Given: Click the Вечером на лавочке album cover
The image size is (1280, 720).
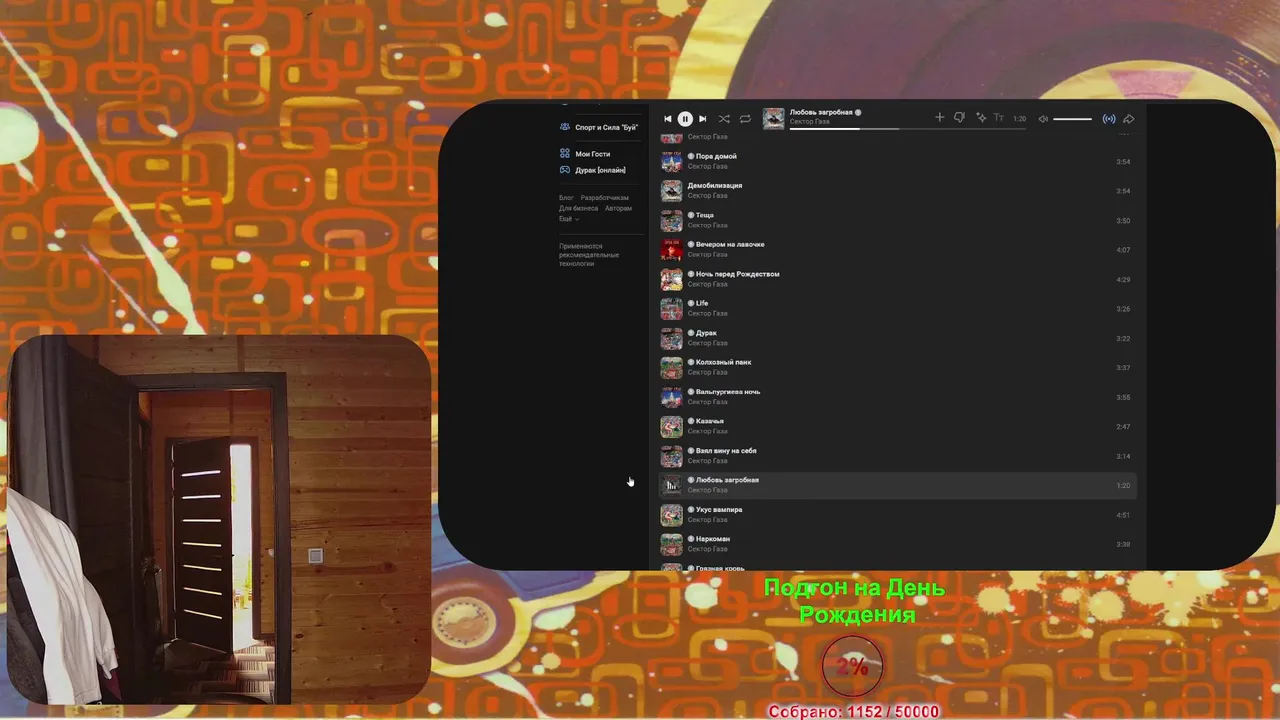Looking at the screenshot, I should (672, 249).
